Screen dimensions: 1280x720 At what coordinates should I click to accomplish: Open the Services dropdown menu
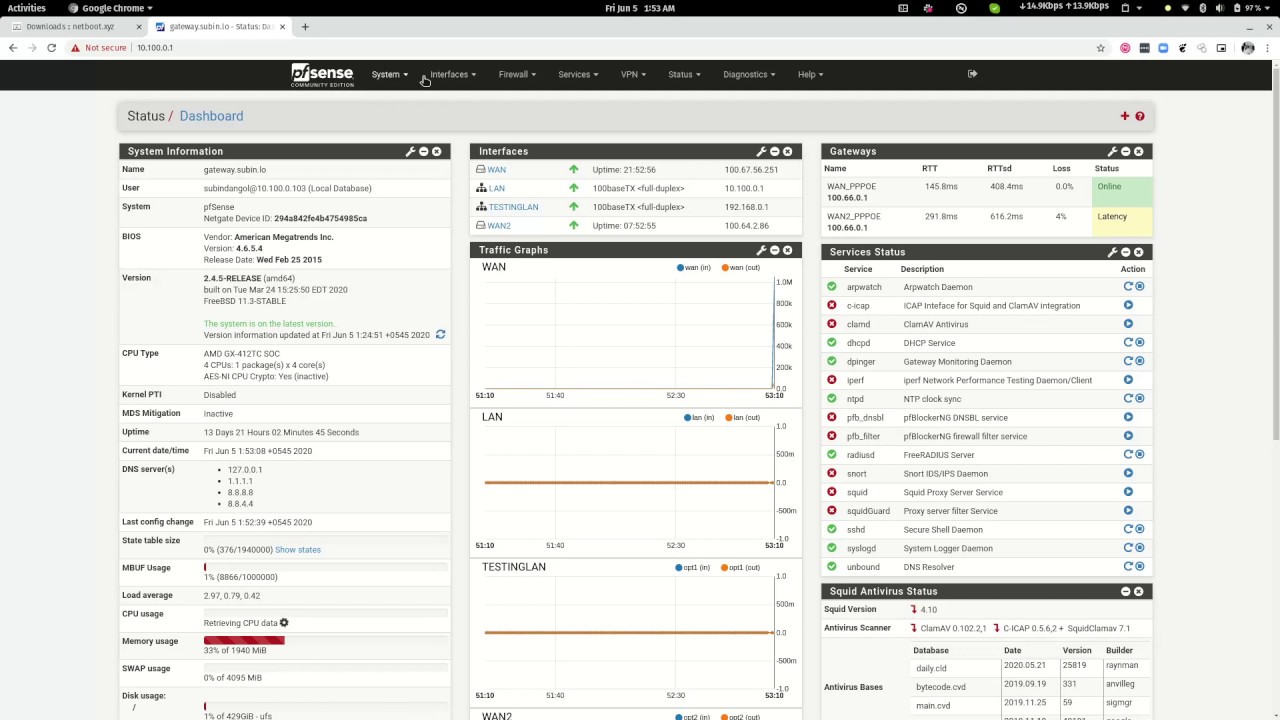pos(578,75)
